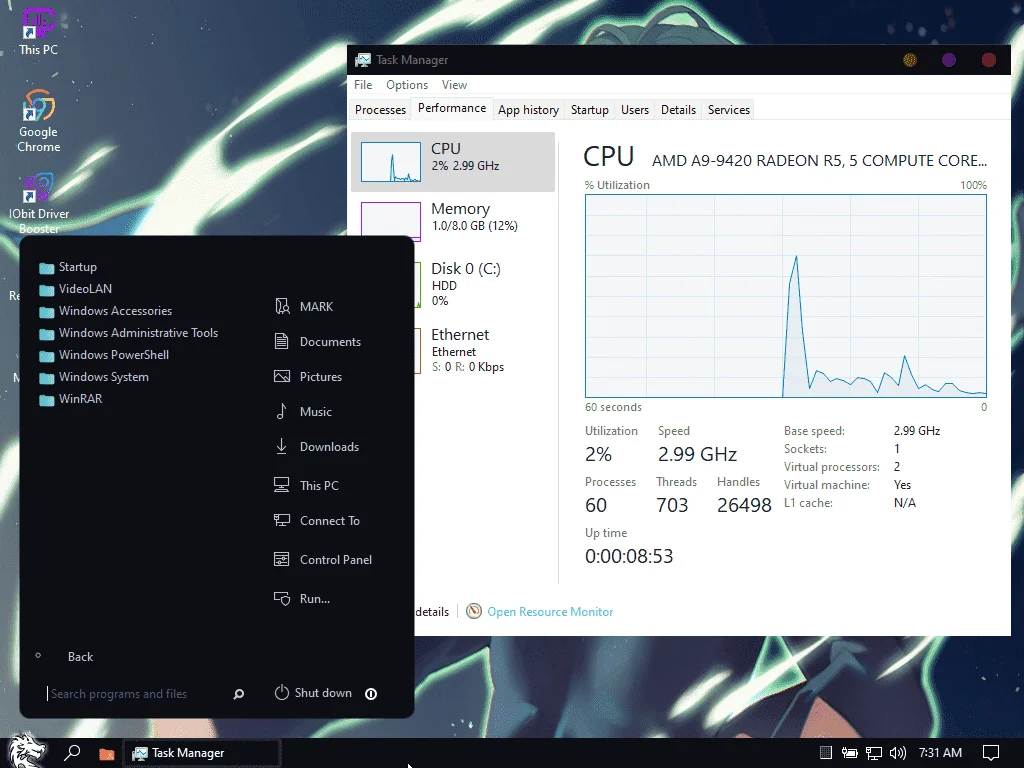Open the Windows System folder
Viewport: 1024px width, 768px height.
tap(93, 377)
